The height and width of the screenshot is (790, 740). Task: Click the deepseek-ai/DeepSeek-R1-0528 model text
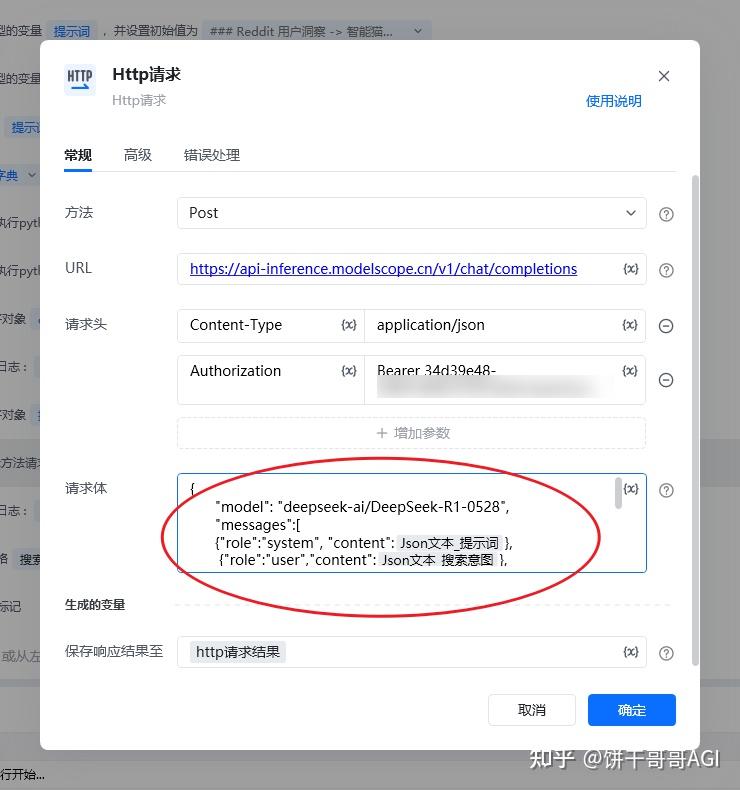(392, 507)
